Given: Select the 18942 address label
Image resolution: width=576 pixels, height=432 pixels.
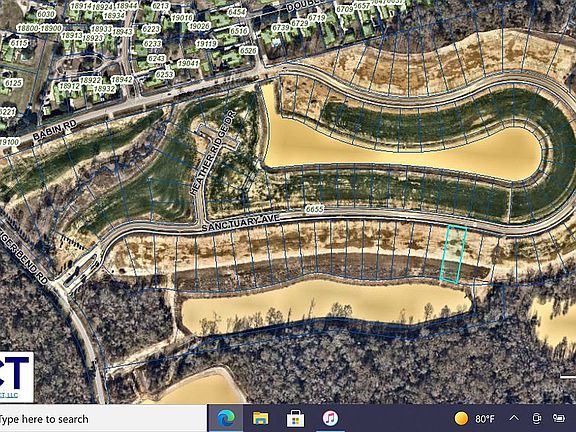Looking at the screenshot, I should click(122, 80).
